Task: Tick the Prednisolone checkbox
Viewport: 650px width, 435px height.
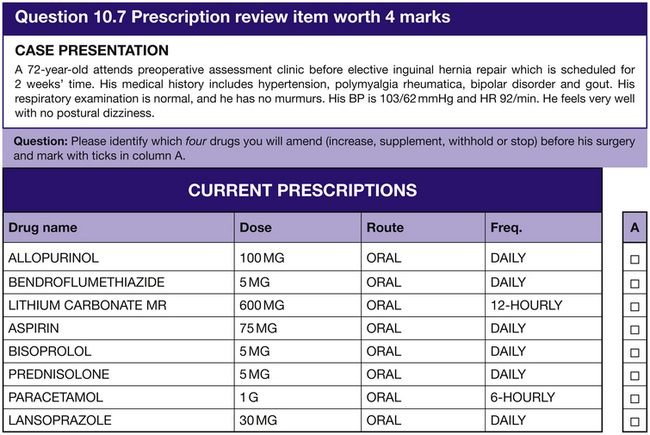Action: pyautogui.click(x=635, y=375)
